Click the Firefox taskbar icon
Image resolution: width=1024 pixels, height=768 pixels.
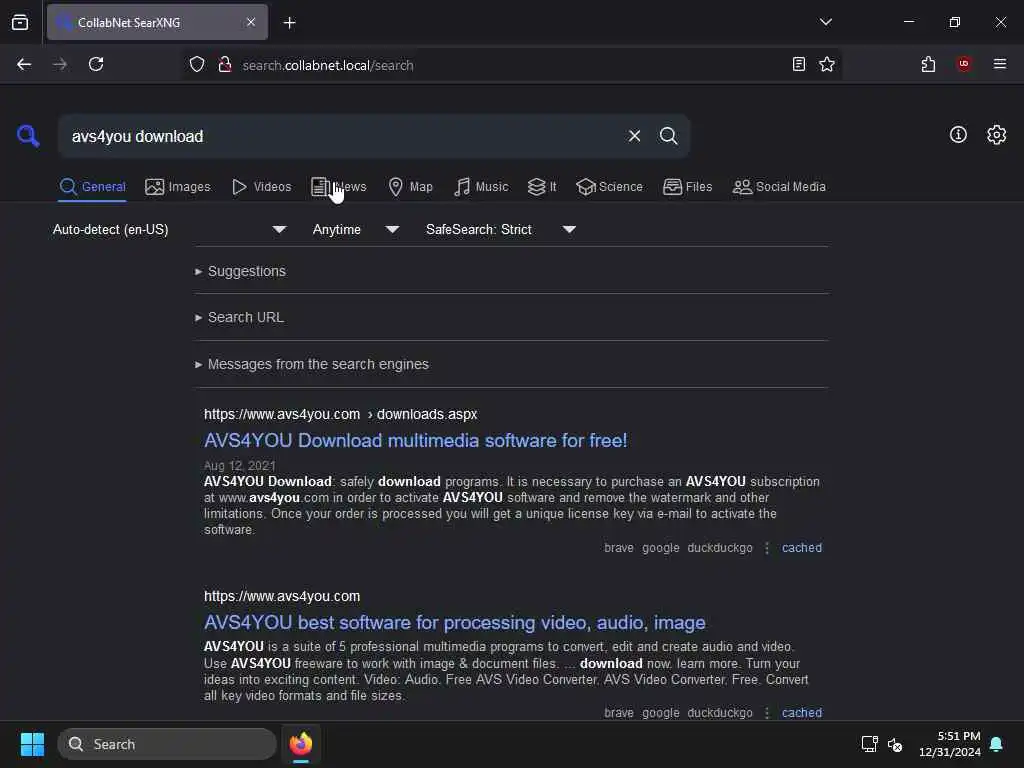[300, 744]
